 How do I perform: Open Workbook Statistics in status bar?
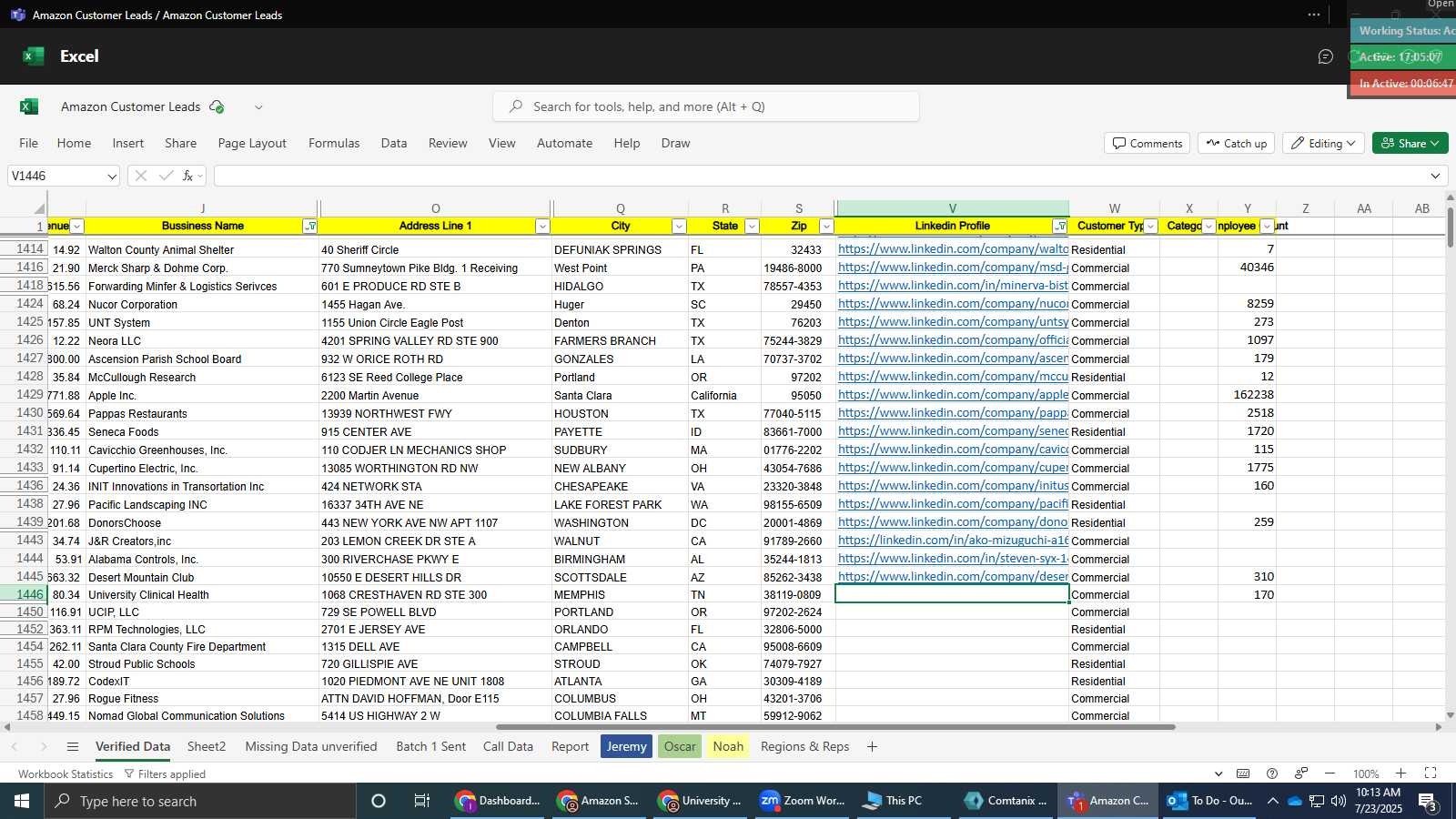(x=66, y=773)
